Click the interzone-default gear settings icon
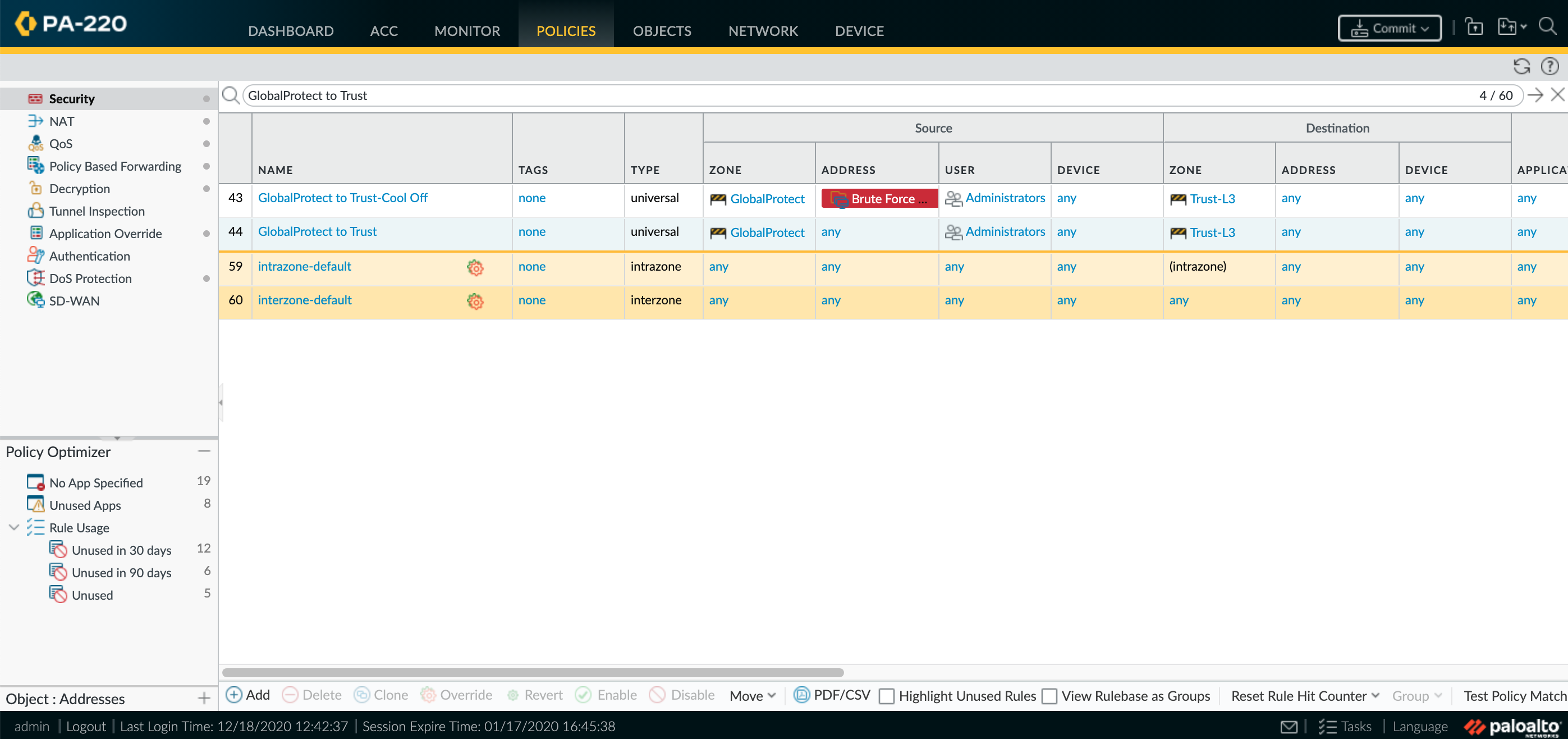The width and height of the screenshot is (1568, 739). pyautogui.click(x=475, y=300)
